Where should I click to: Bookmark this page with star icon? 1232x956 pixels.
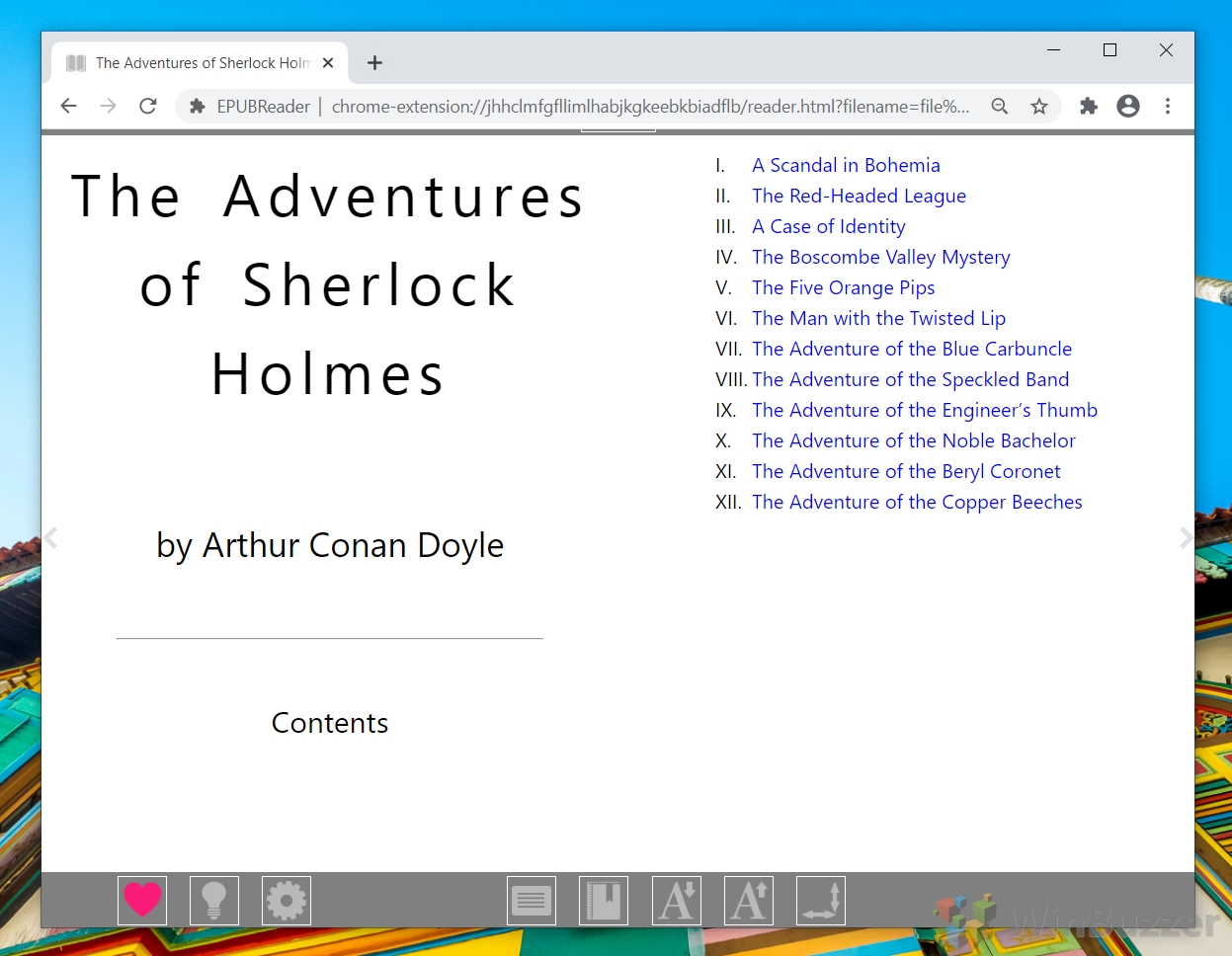[x=1039, y=106]
